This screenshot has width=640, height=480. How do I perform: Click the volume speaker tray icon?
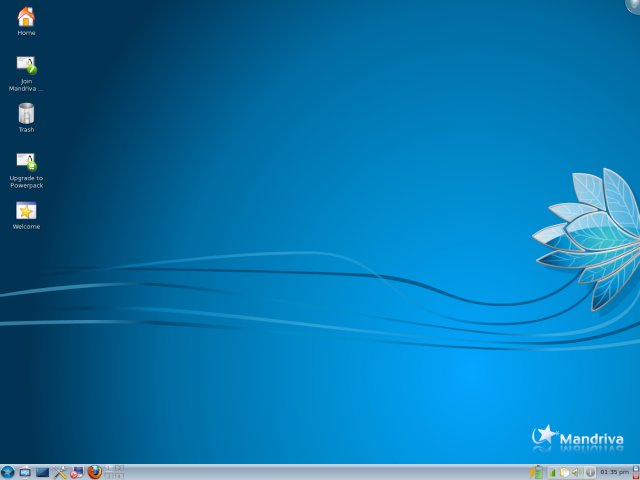coord(577,473)
